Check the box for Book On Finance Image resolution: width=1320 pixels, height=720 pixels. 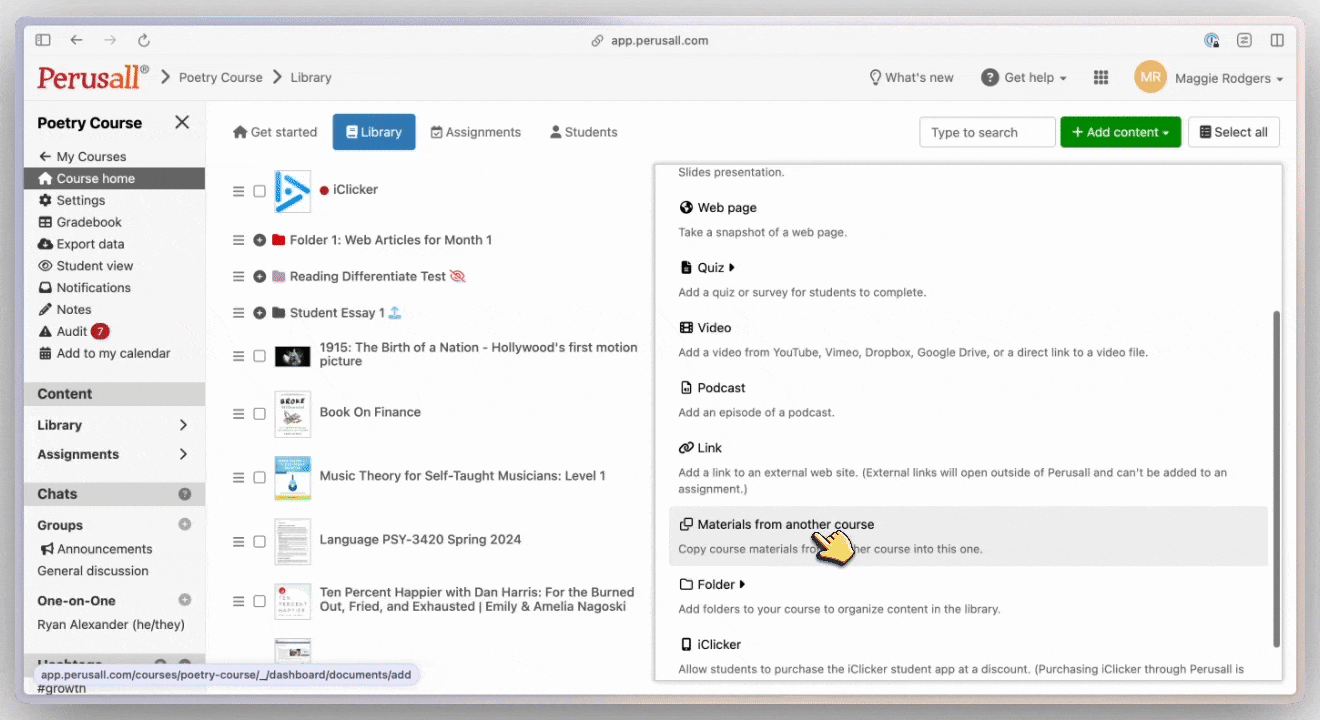[260, 413]
